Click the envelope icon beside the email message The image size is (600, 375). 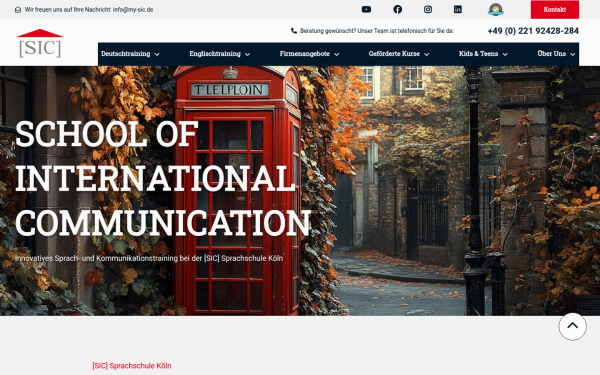coord(18,10)
